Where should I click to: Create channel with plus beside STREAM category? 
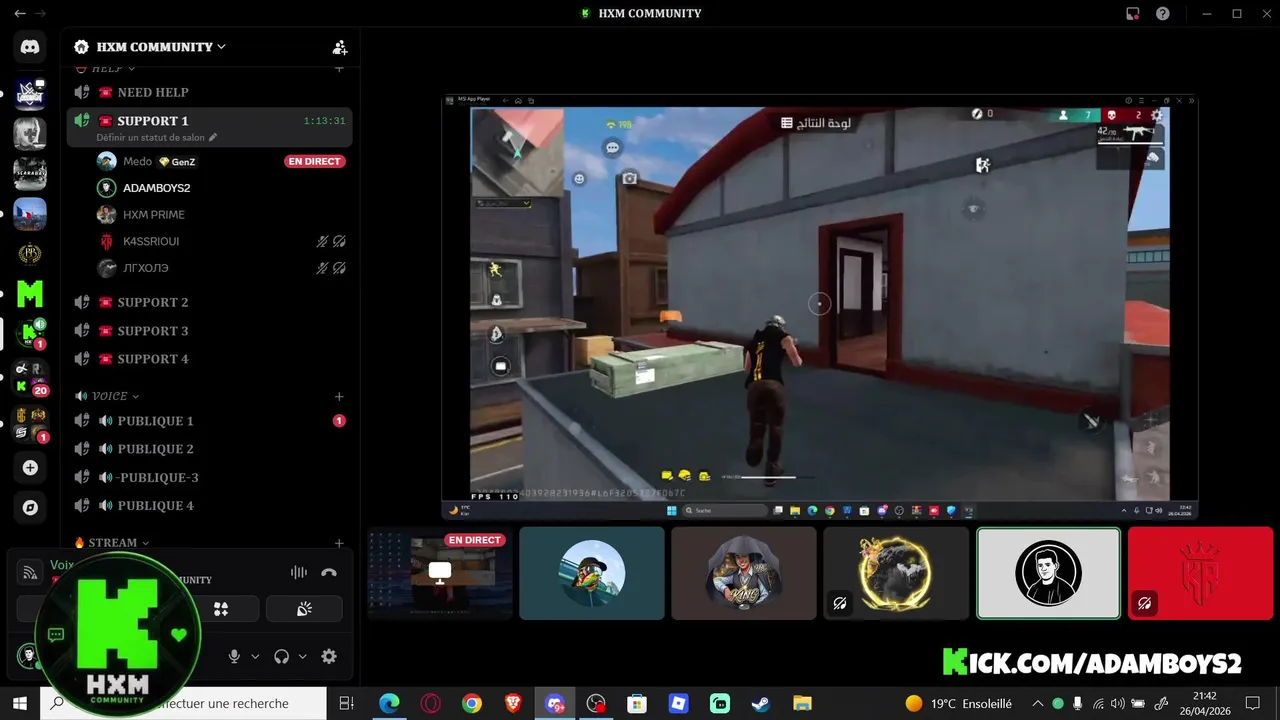339,543
